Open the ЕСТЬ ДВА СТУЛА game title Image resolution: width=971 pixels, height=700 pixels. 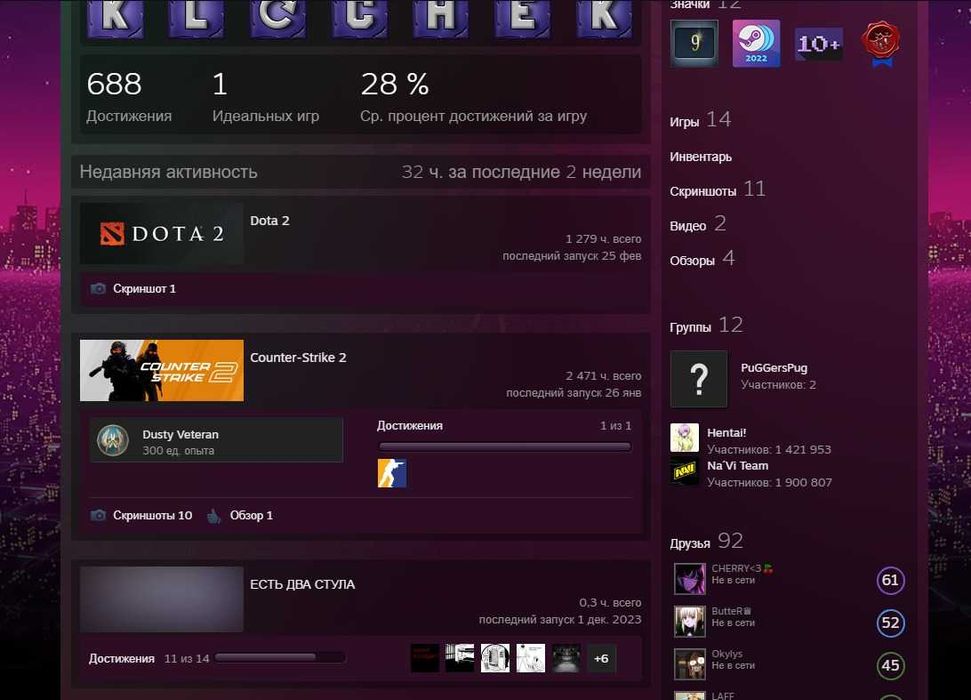(x=302, y=584)
